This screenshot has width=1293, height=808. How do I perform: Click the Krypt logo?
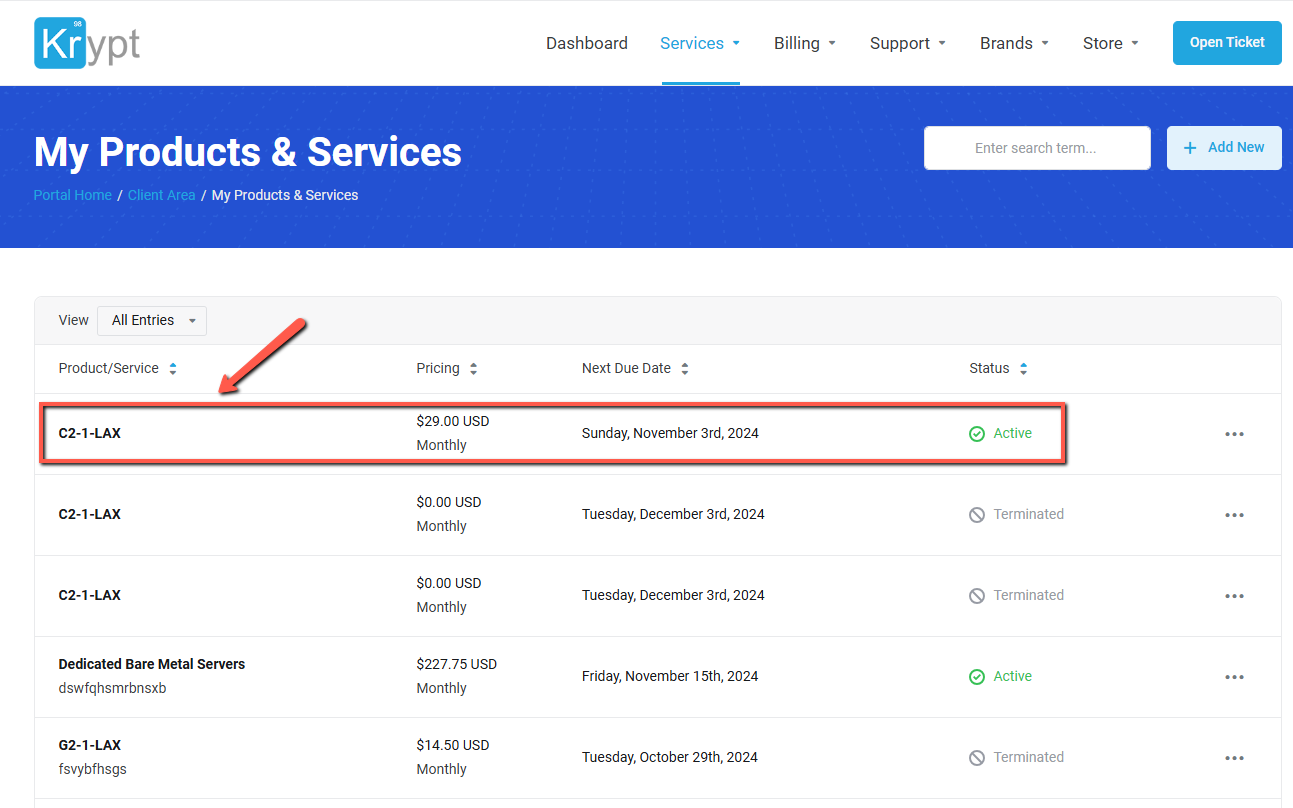pos(87,43)
